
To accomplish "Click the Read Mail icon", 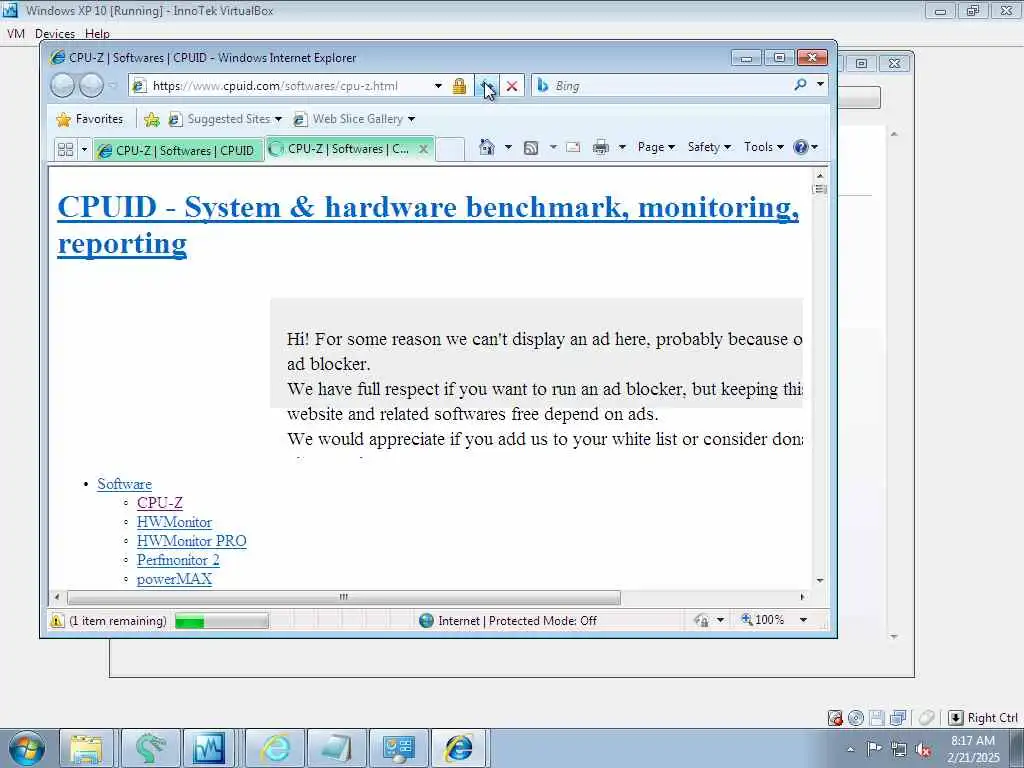I will 573,147.
